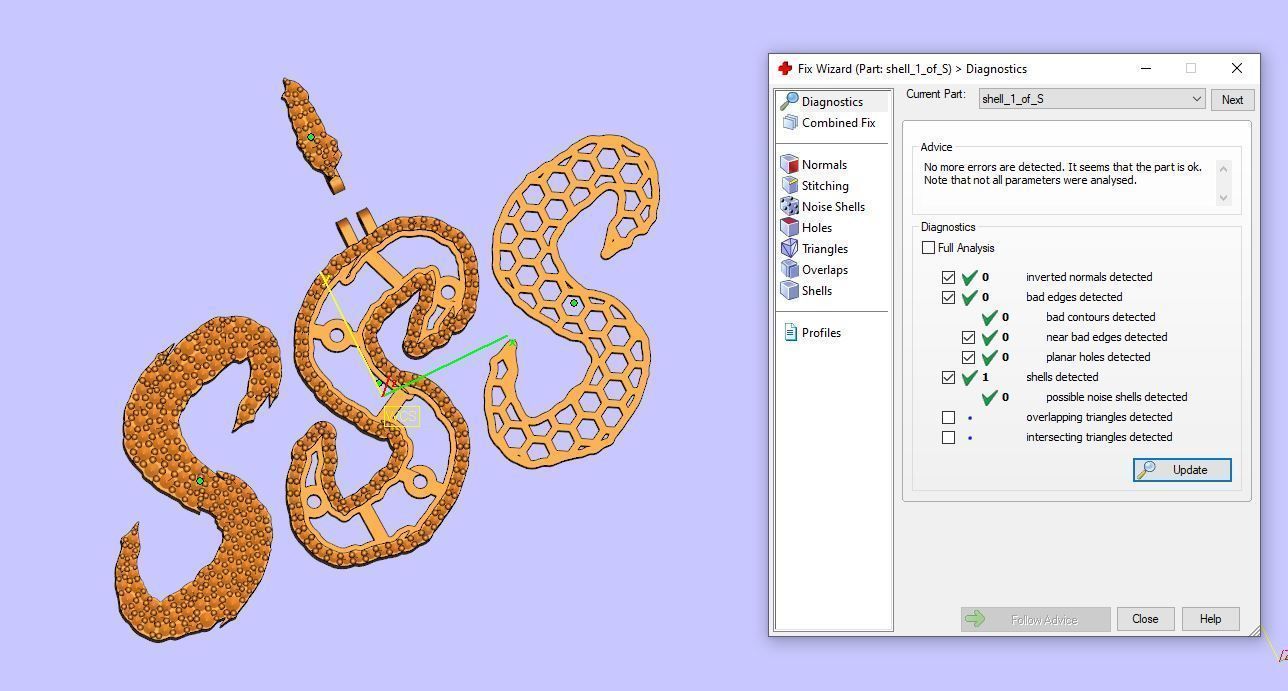Uncheck planar holes detected checkbox
The height and width of the screenshot is (691, 1288).
click(968, 357)
